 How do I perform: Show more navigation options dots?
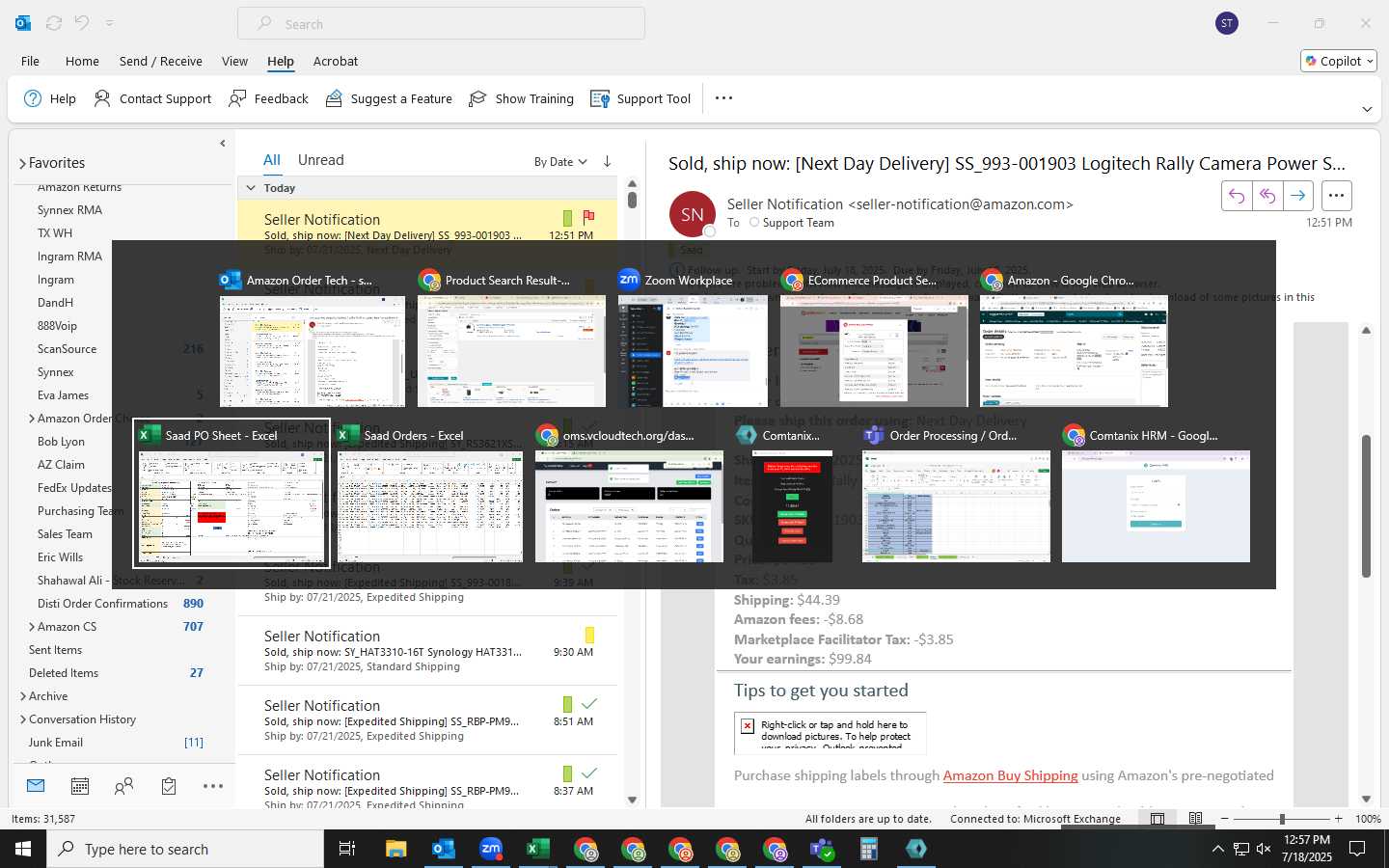tap(213, 786)
